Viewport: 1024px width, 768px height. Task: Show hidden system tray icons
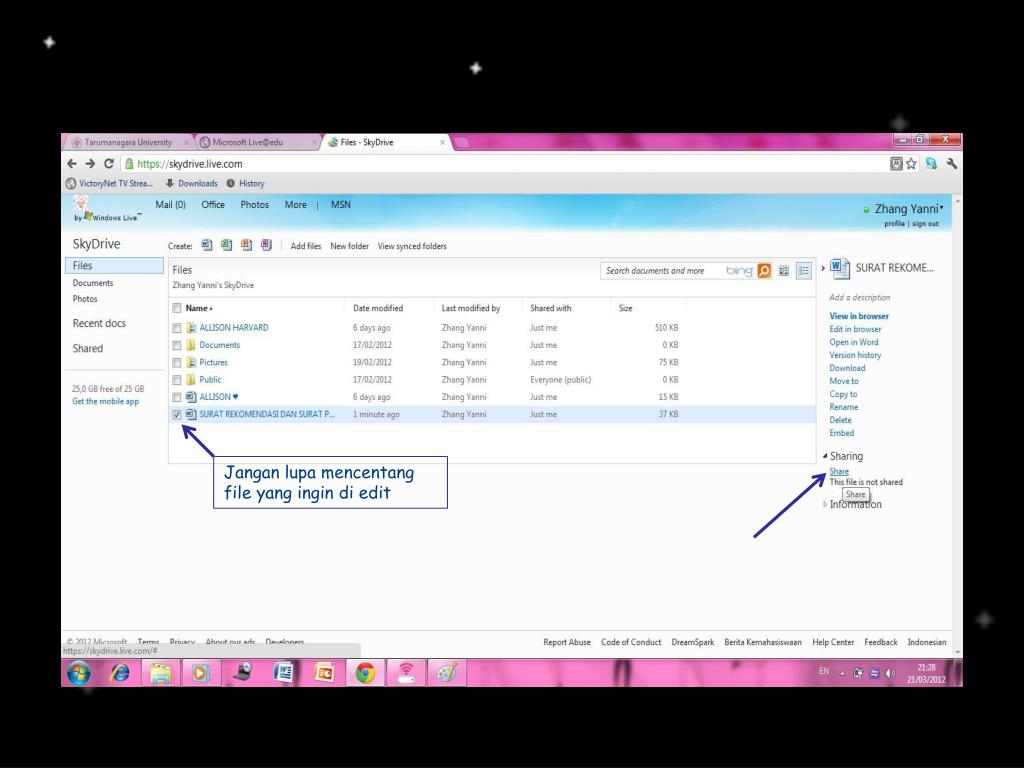point(842,673)
